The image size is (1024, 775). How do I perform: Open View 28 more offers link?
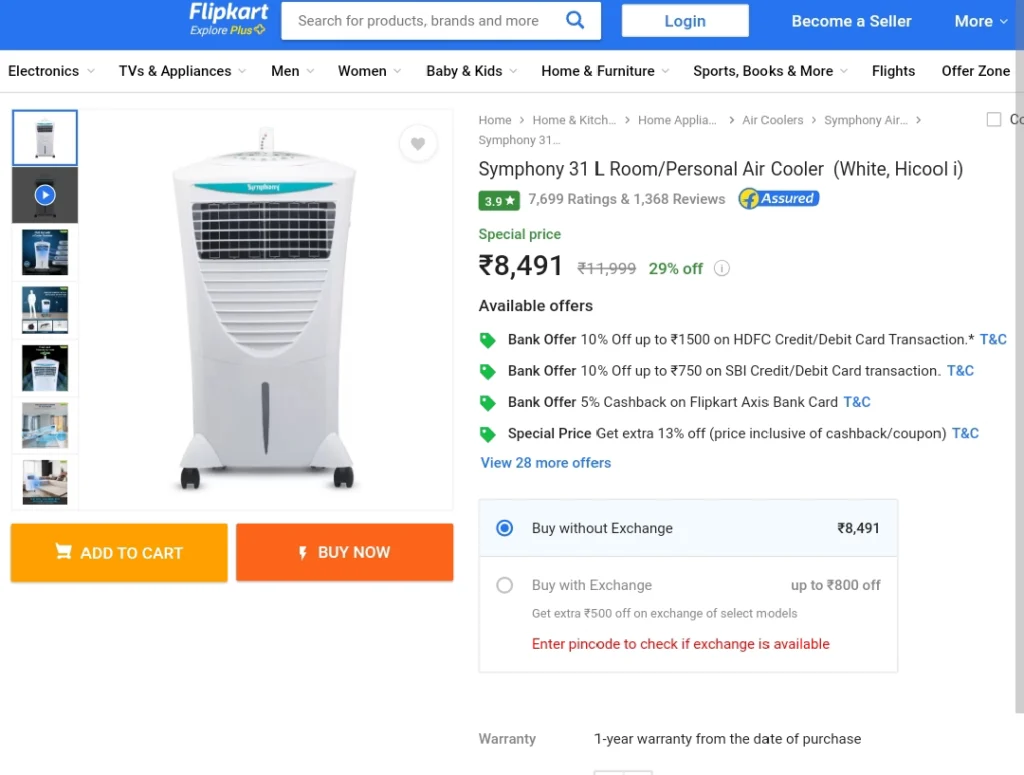point(545,462)
